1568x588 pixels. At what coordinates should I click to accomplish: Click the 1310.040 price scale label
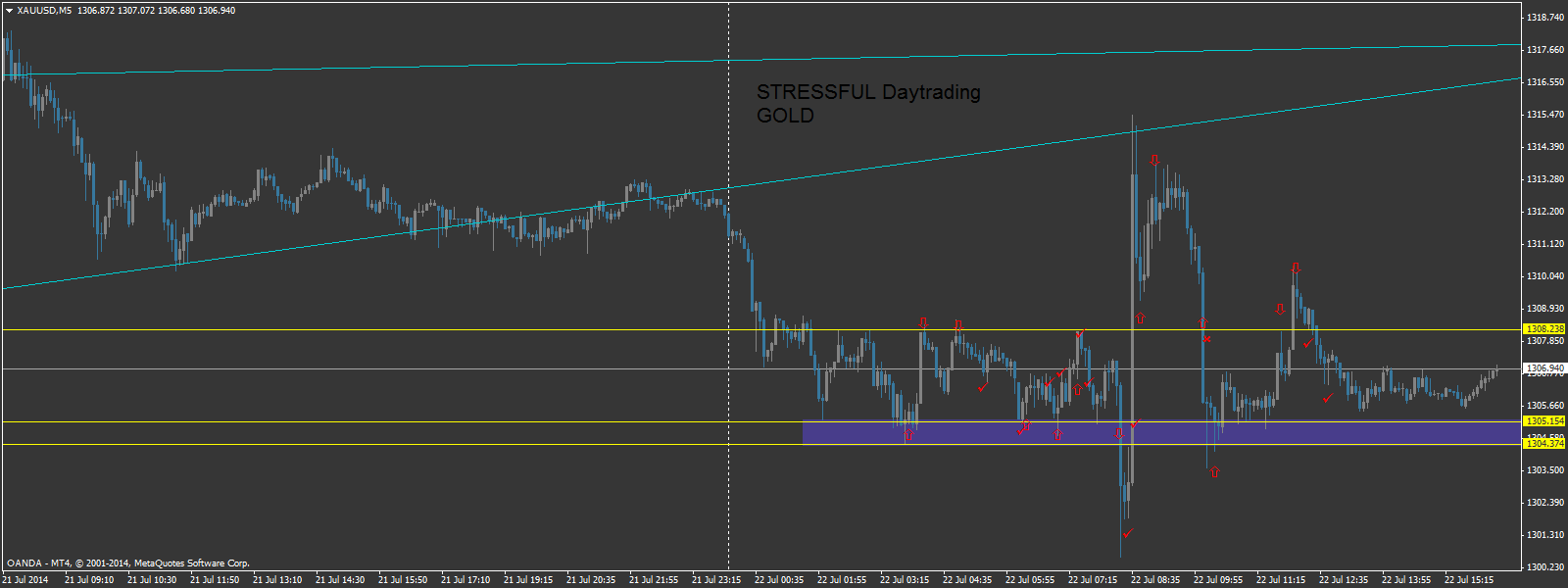(x=1545, y=276)
